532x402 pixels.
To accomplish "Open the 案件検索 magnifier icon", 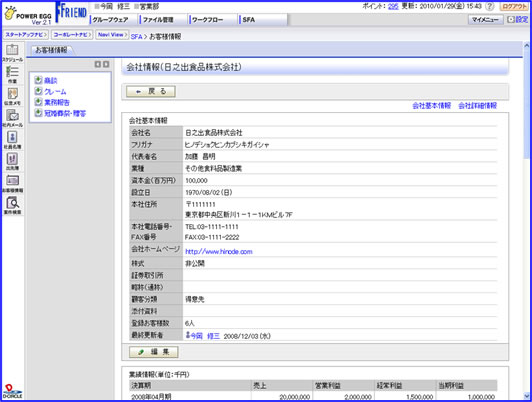I will 13,205.
